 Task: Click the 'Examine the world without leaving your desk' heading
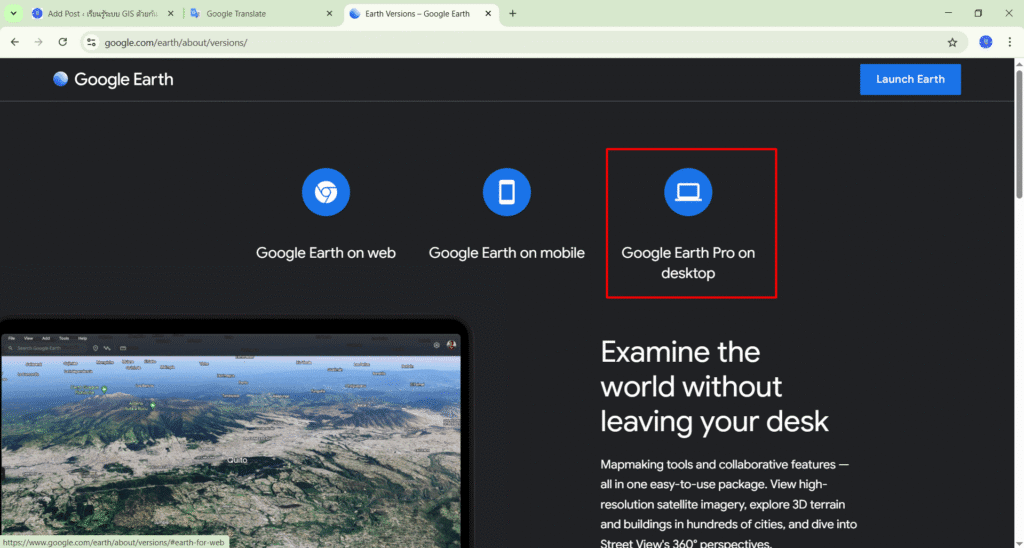click(714, 387)
